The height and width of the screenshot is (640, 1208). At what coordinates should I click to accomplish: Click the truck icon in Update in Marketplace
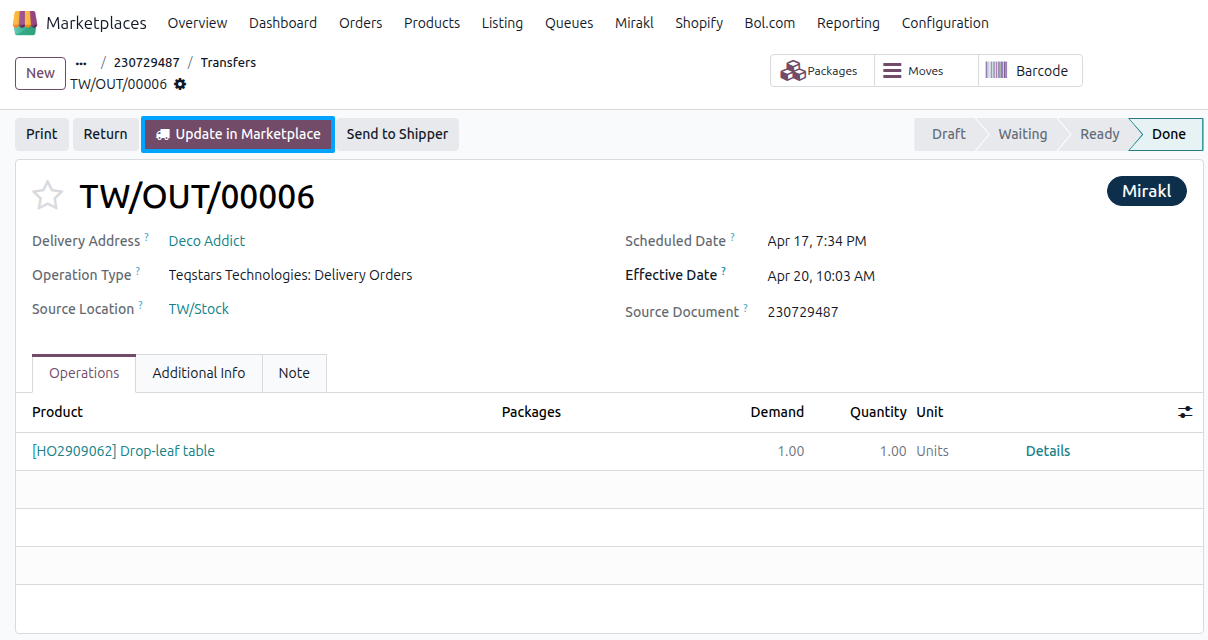[163, 134]
